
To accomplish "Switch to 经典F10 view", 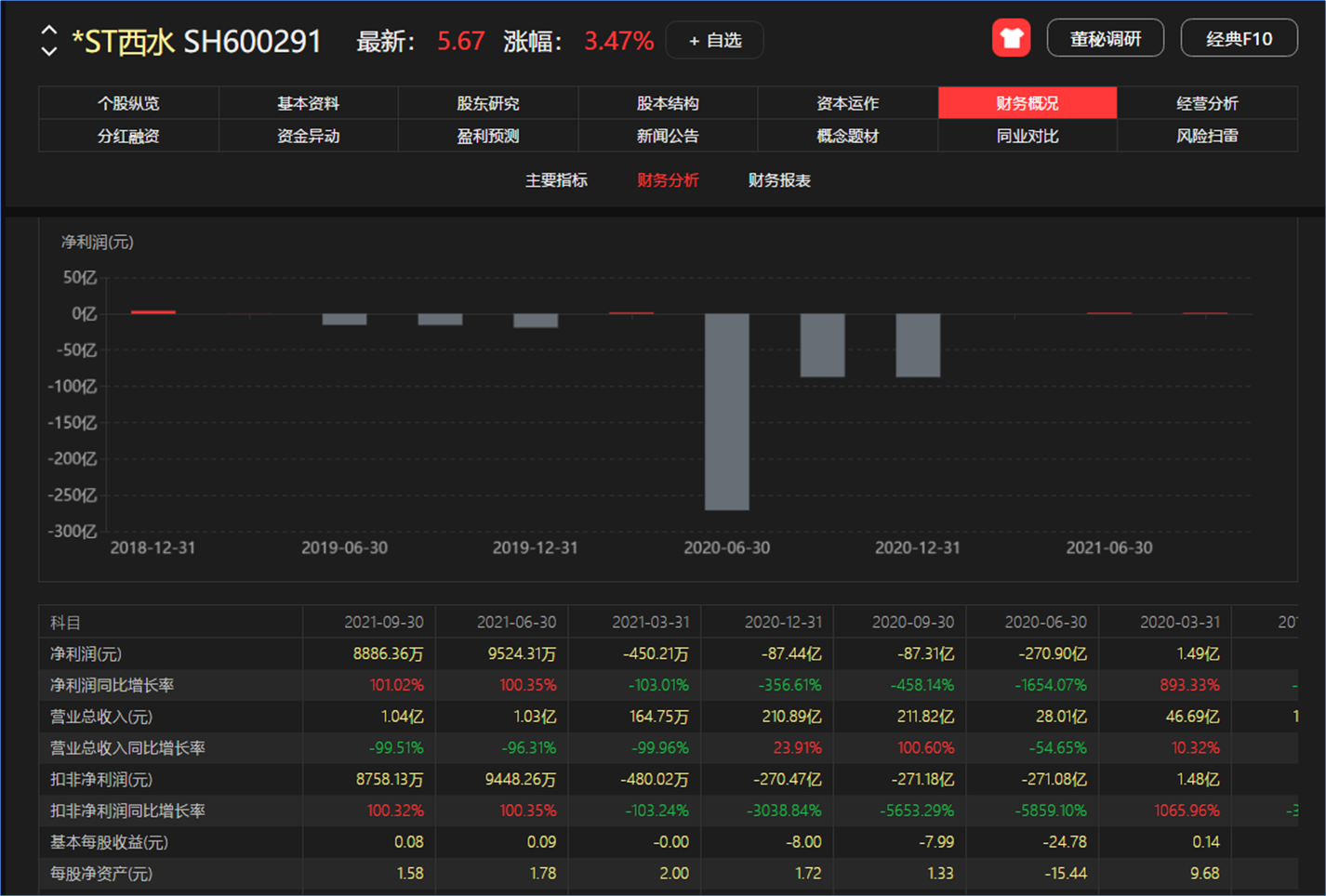I will (1239, 39).
